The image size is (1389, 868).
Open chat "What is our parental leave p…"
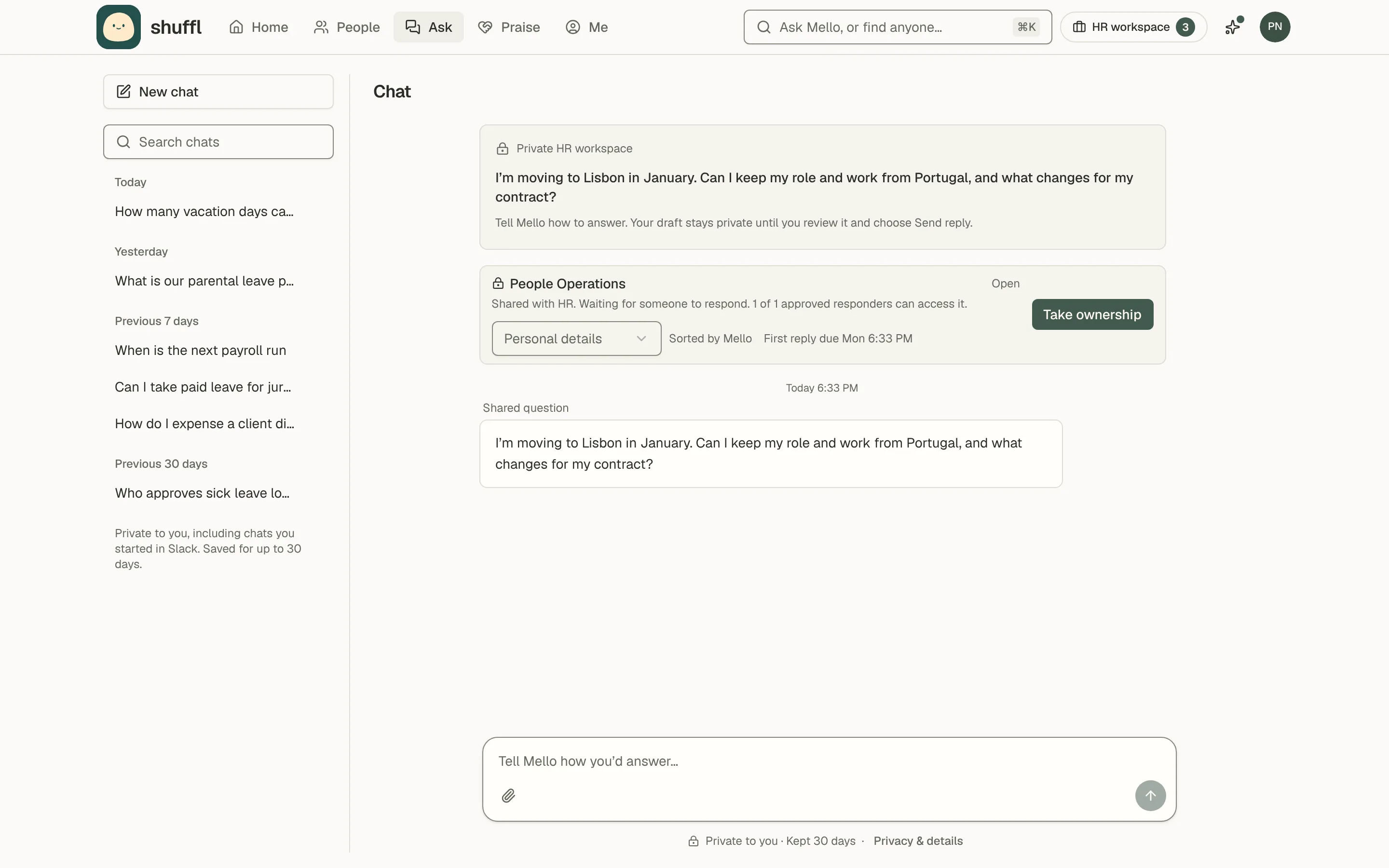(x=204, y=281)
